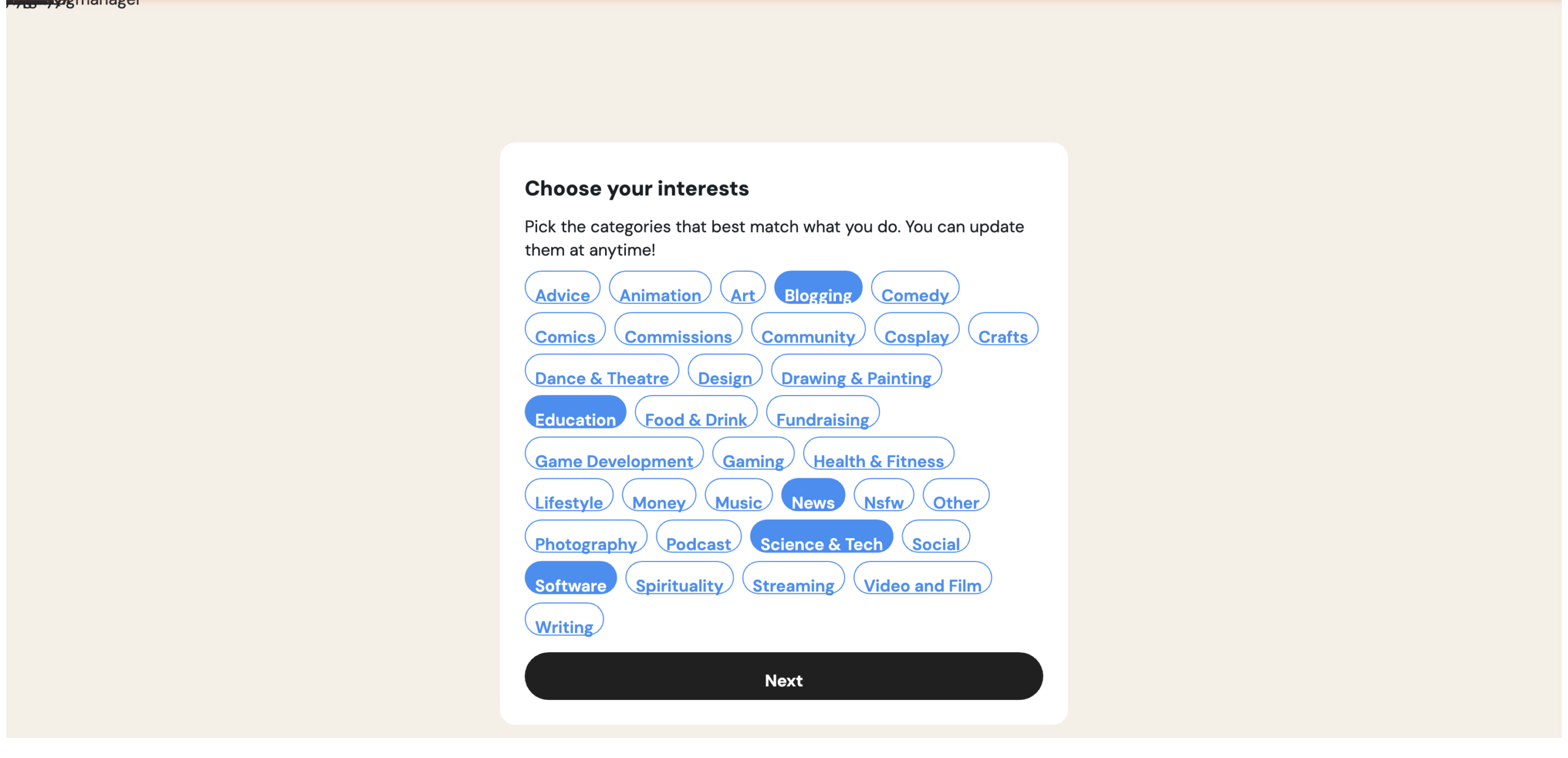Unselect the News interest tag
1568x758 pixels.
[812, 495]
